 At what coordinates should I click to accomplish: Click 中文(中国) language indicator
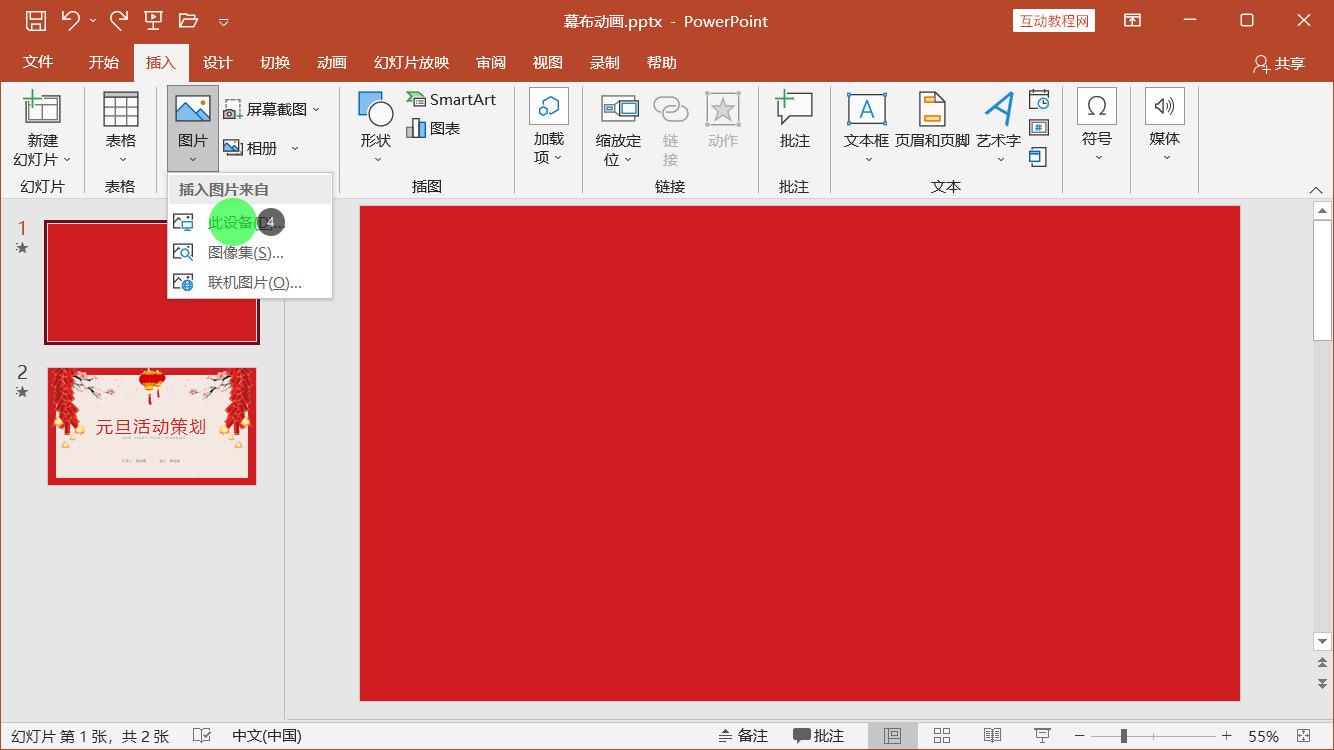click(x=267, y=736)
